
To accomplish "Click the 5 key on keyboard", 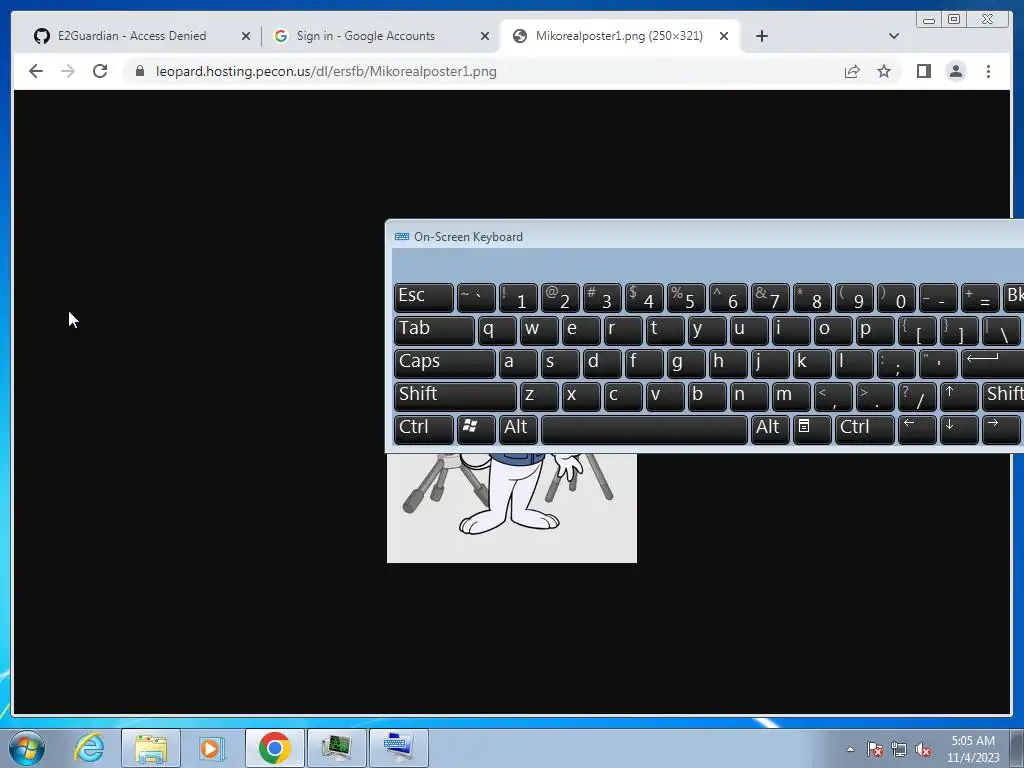I will click(x=686, y=297).
